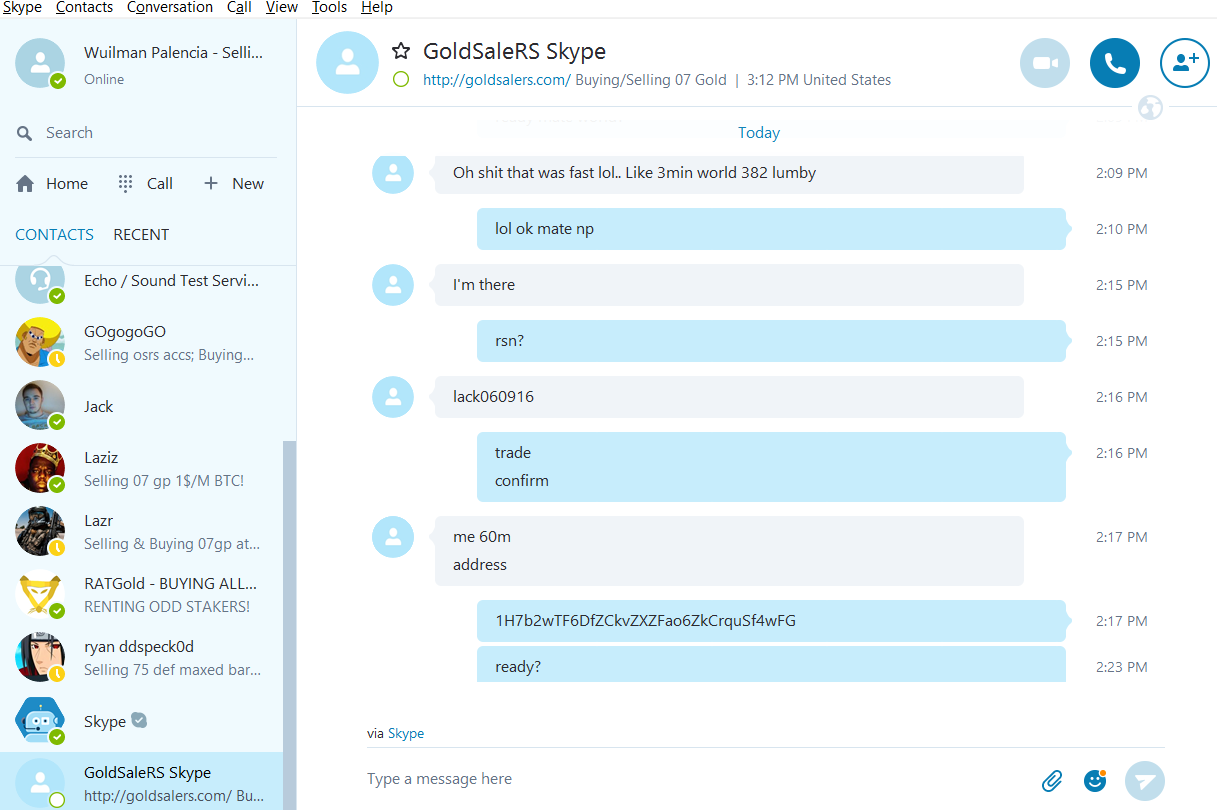Click sender avatar beside 'me 60m'
The width and height of the screenshot is (1217, 810).
point(393,537)
